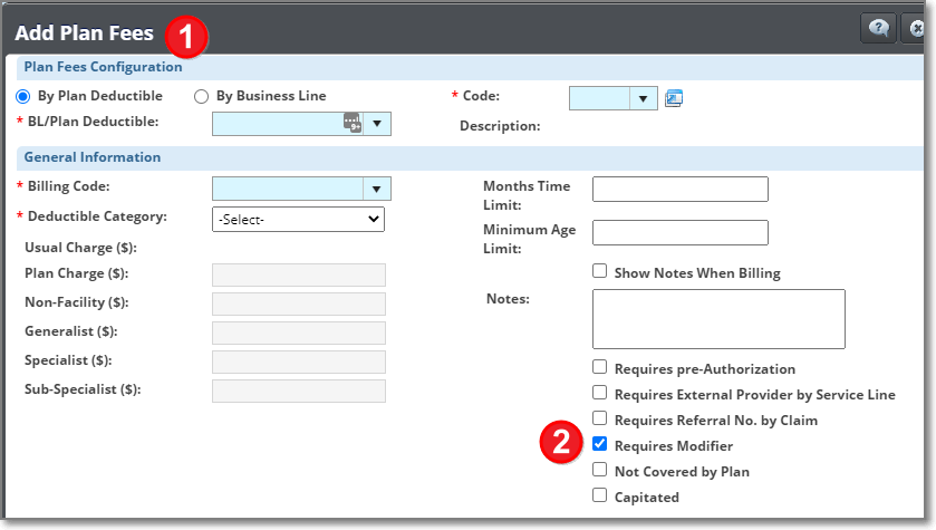Open the help icon in title bar
The image size is (936, 530).
(x=877, y=29)
